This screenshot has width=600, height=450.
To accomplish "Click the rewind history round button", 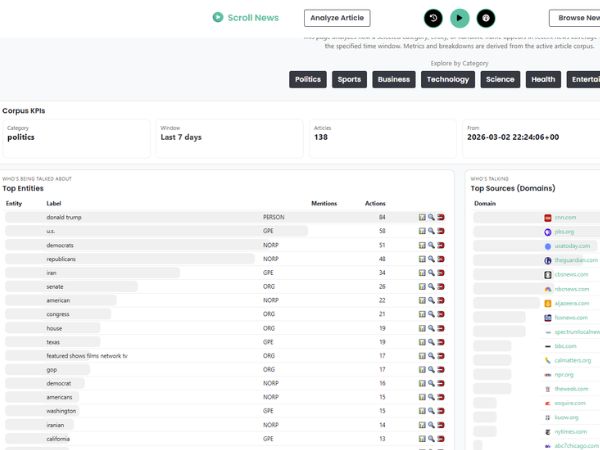I will (x=433, y=18).
